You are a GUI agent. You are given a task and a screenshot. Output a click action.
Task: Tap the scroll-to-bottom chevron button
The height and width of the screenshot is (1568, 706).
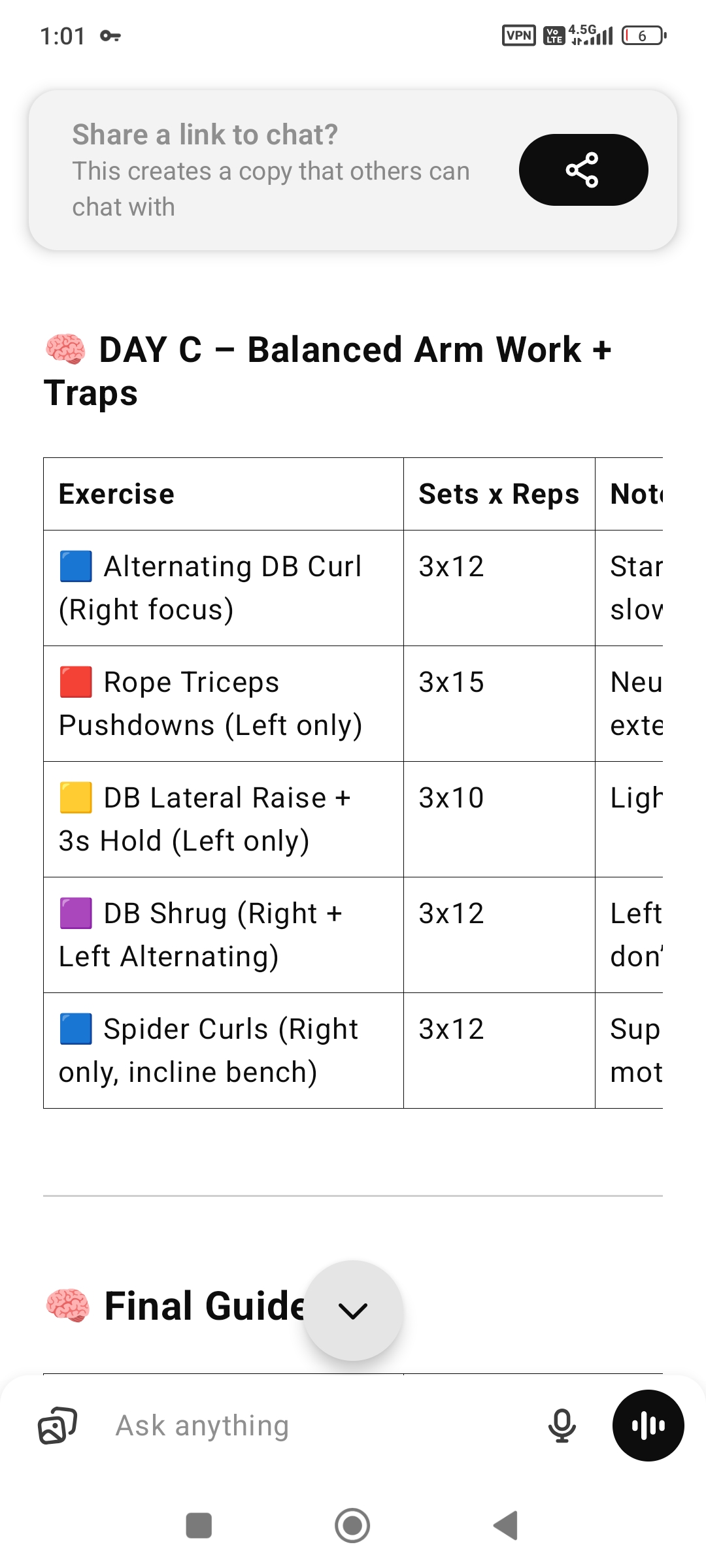353,1311
